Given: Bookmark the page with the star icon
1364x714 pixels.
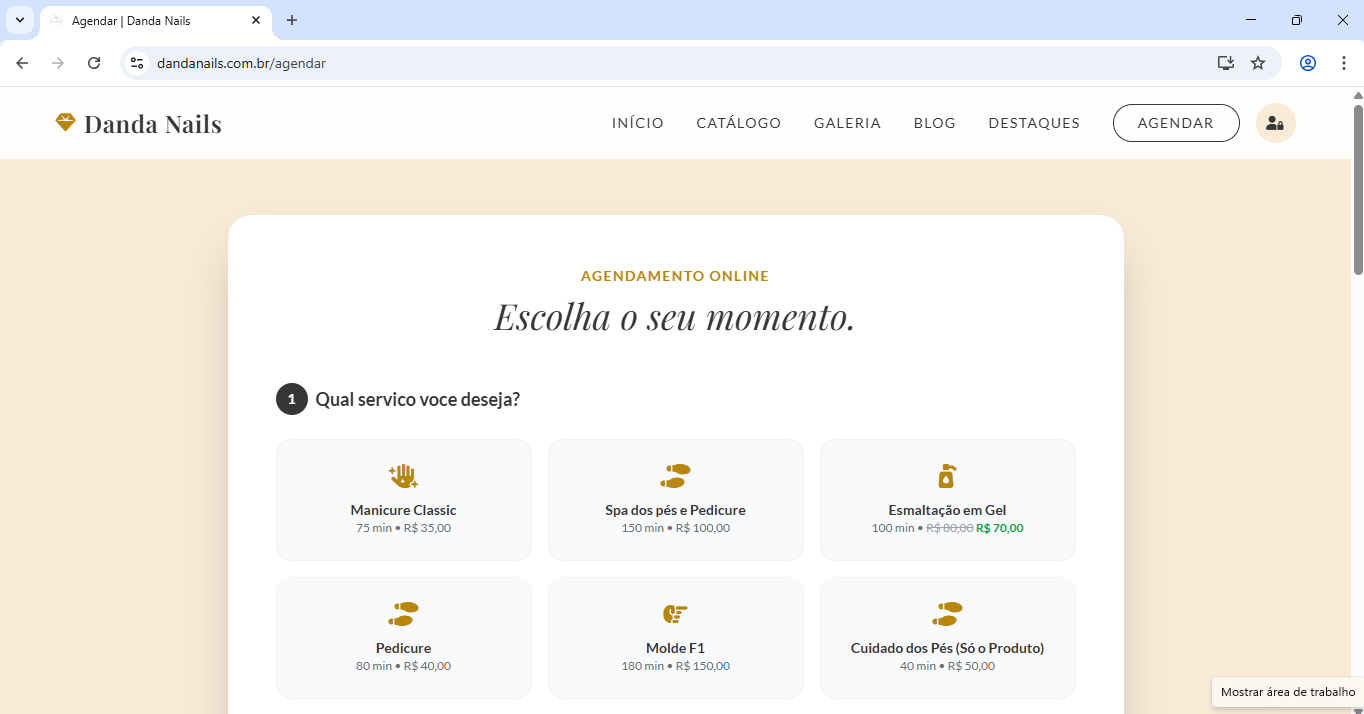Looking at the screenshot, I should 1258,62.
